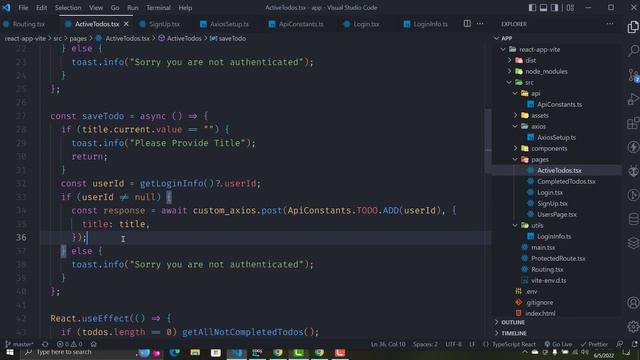Click the Go Live status button
The image size is (640, 360).
pos(558,344)
